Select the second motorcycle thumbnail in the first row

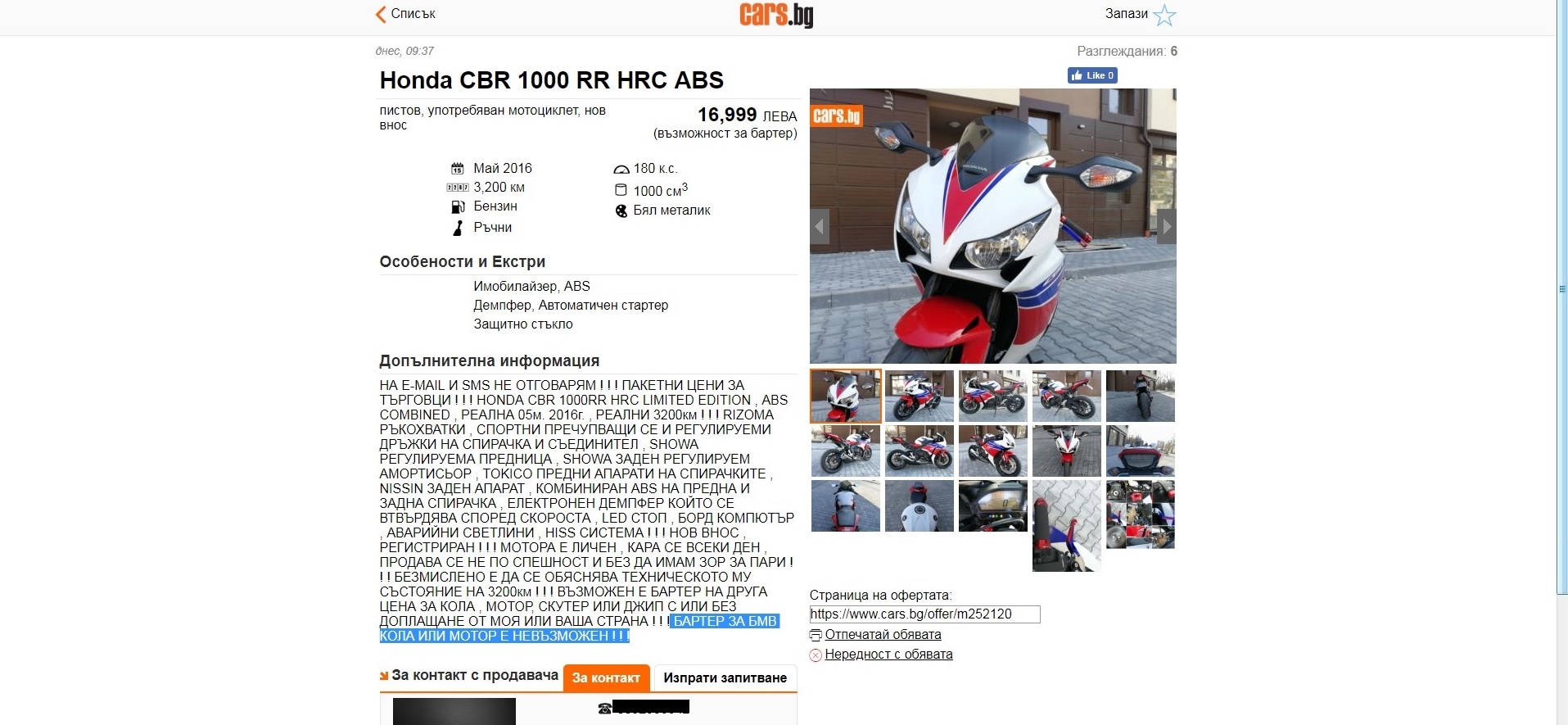(919, 396)
